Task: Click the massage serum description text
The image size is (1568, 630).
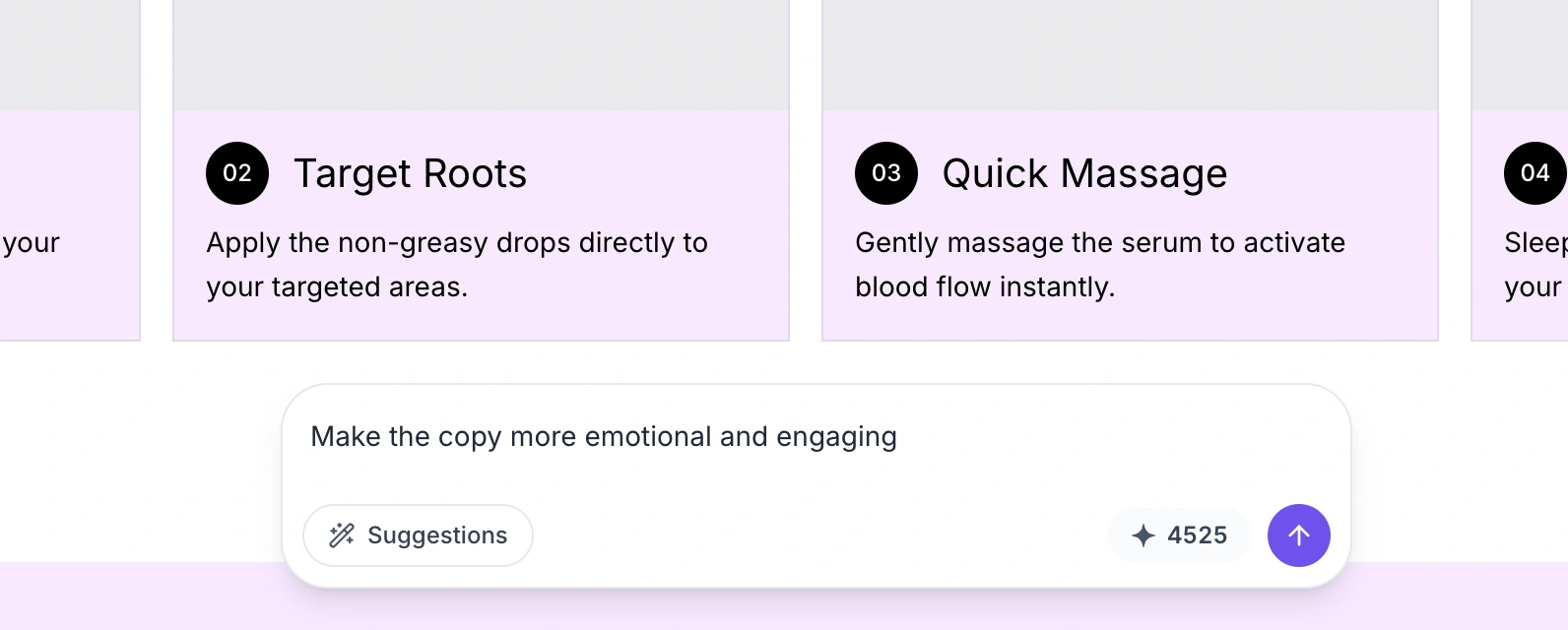Action: pyautogui.click(x=1099, y=264)
